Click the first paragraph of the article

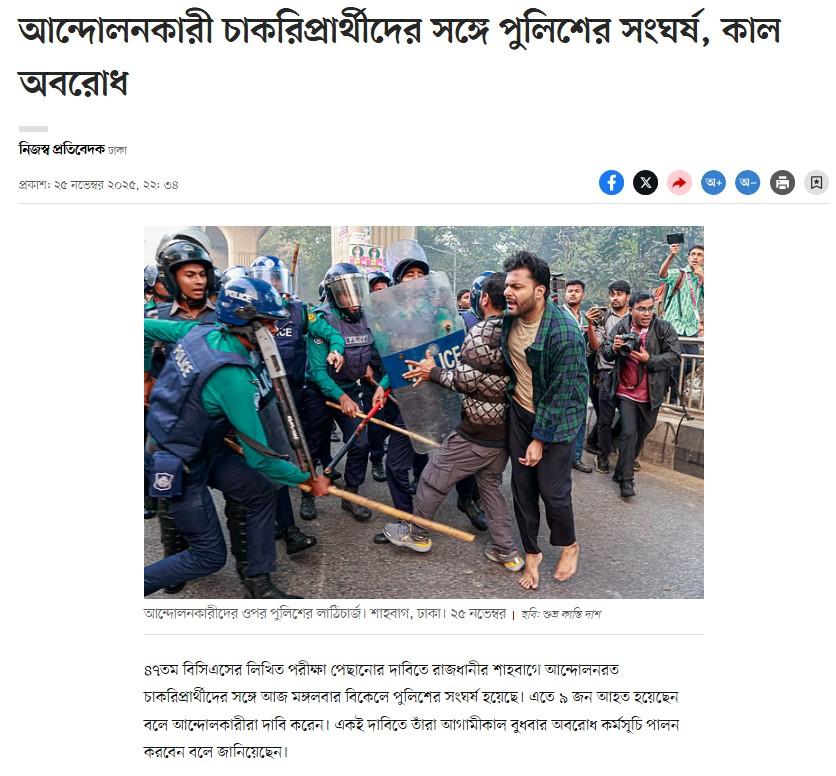click(x=411, y=711)
